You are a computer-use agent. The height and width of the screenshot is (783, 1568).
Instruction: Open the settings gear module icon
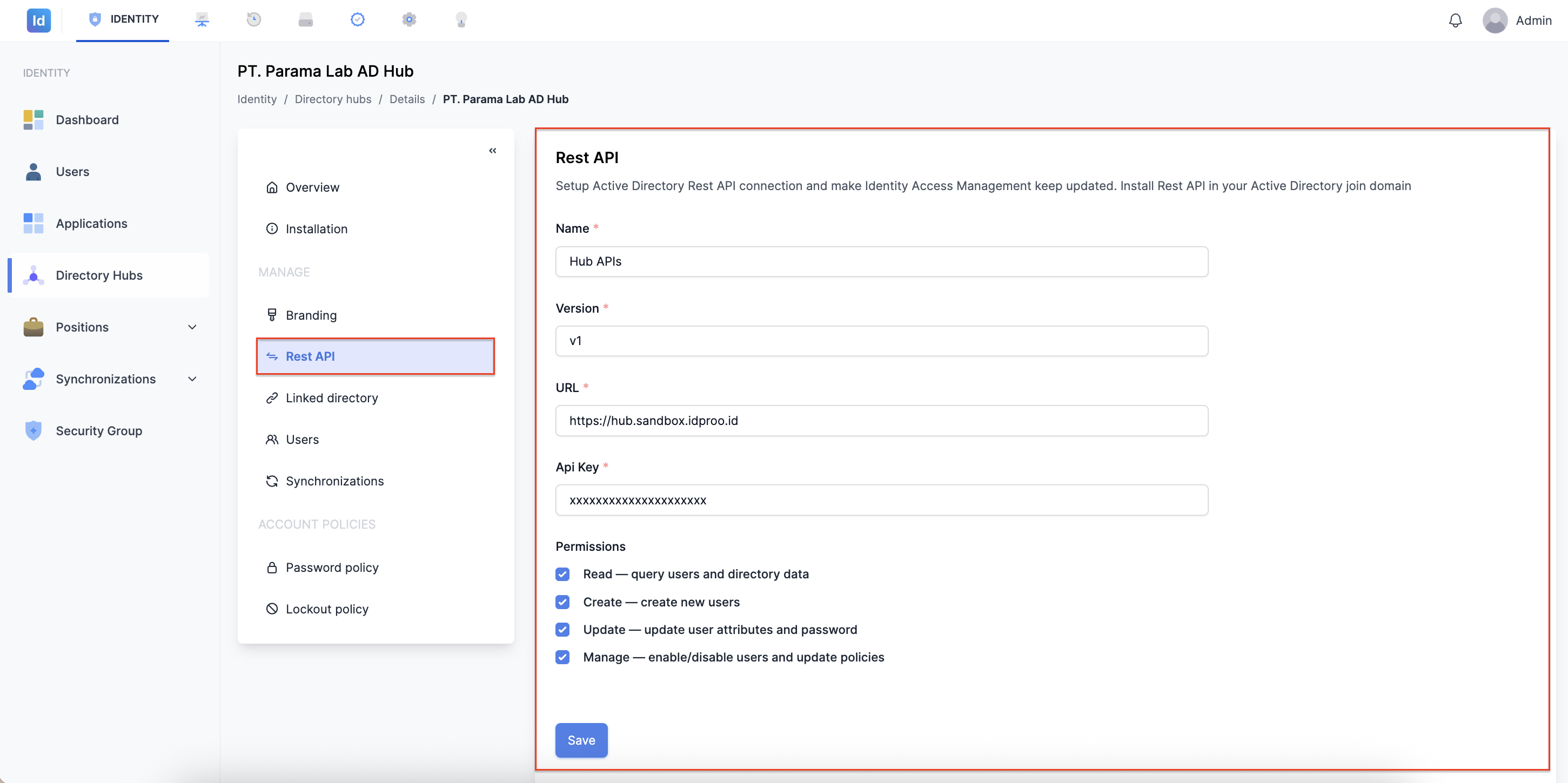409,19
